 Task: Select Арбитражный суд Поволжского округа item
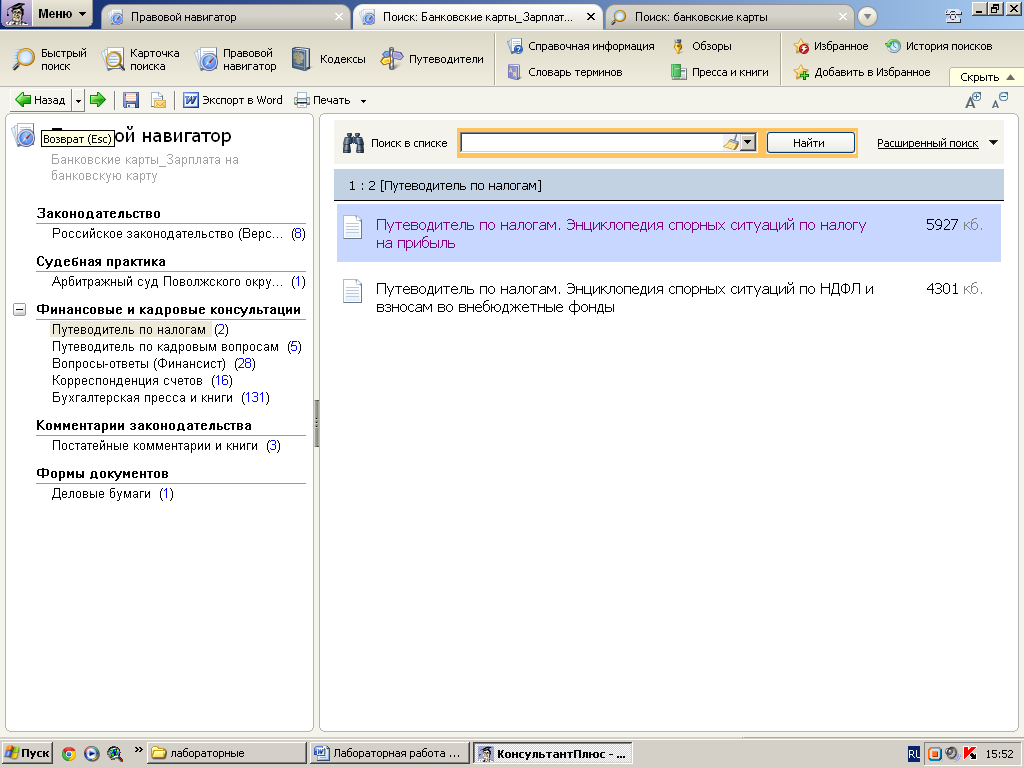pyautogui.click(x=178, y=282)
